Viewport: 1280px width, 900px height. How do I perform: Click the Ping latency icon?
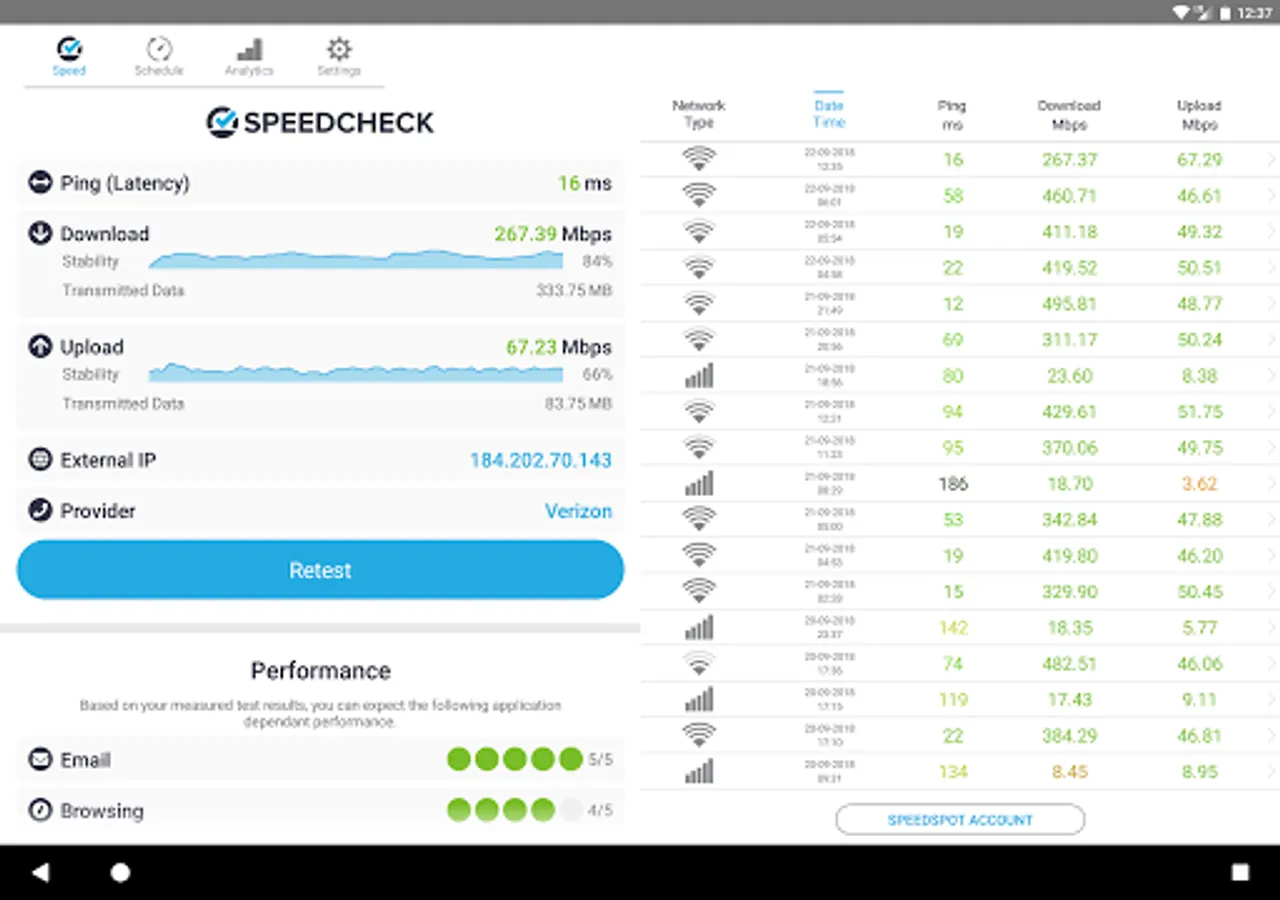[x=40, y=183]
